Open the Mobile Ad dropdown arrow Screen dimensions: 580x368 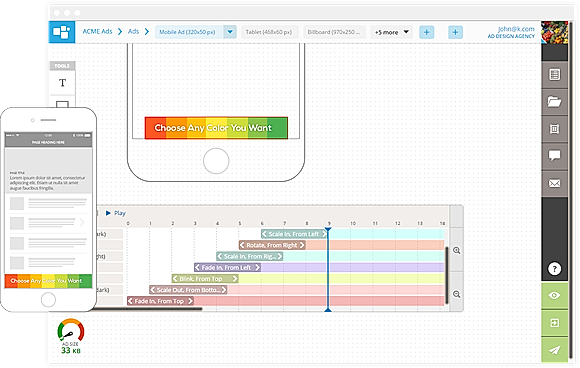(x=230, y=32)
